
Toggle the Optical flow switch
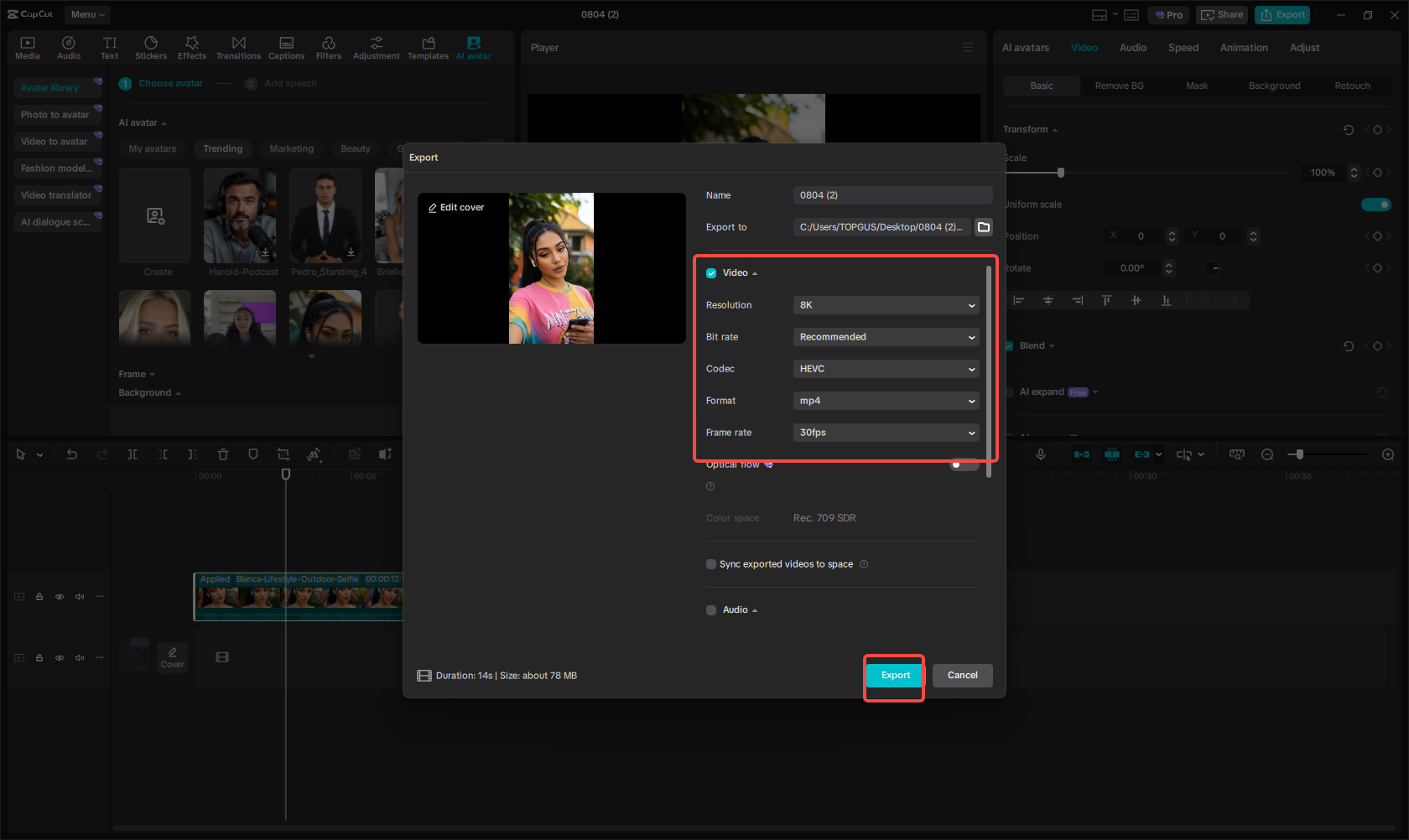963,464
